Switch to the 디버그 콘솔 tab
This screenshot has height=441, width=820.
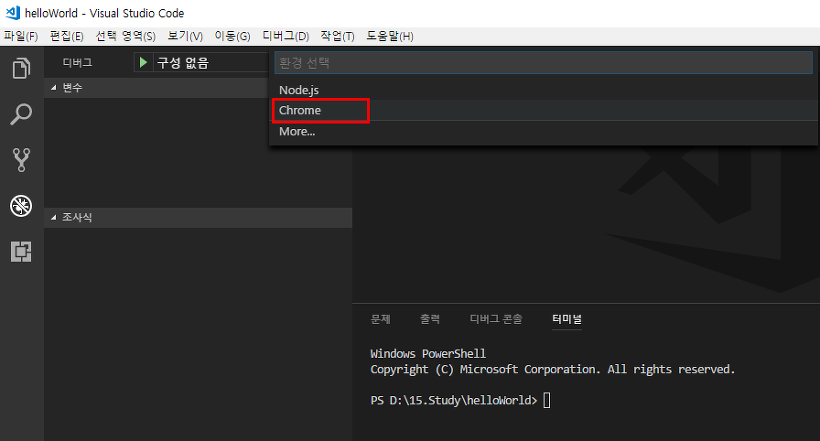[x=496, y=319]
